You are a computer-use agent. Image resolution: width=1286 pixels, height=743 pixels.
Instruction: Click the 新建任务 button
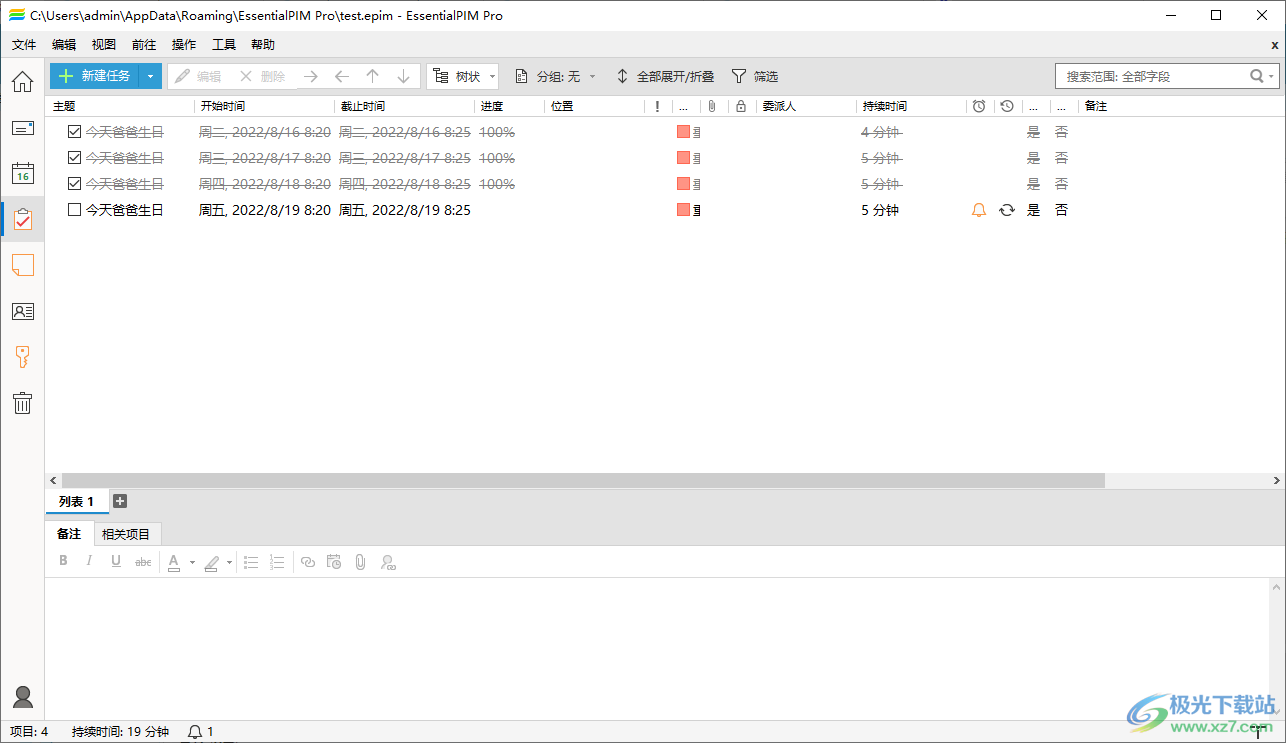95,76
